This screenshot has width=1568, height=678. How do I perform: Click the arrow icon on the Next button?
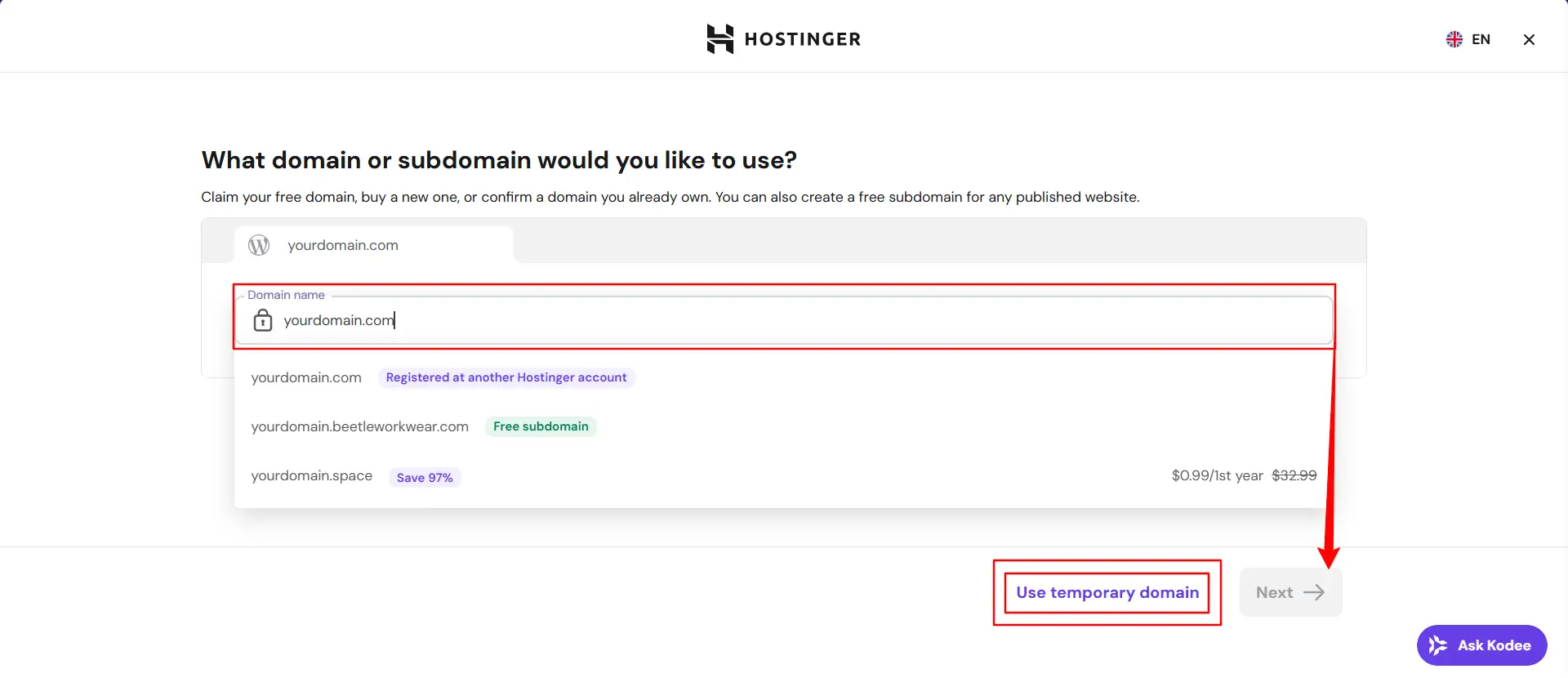(x=1314, y=592)
